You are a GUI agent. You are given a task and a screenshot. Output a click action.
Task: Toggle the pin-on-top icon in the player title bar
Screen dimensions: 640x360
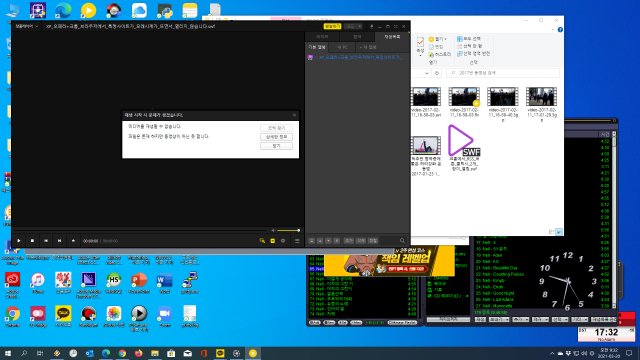(x=371, y=27)
